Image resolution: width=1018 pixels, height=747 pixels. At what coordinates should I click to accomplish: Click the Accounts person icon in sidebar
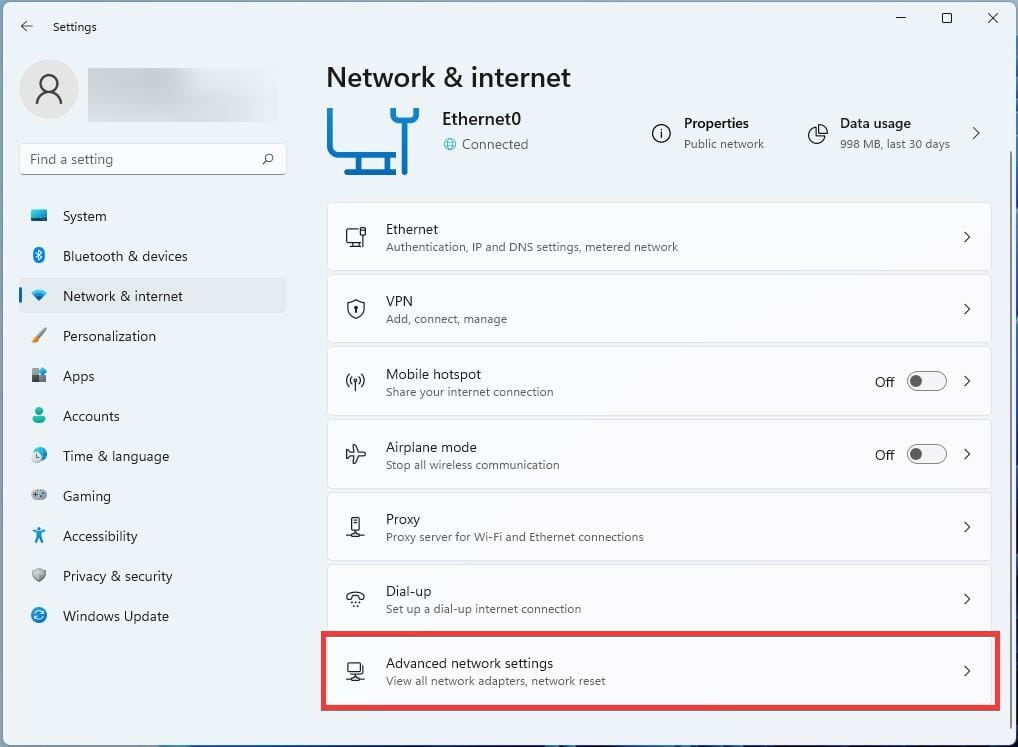pyautogui.click(x=39, y=415)
